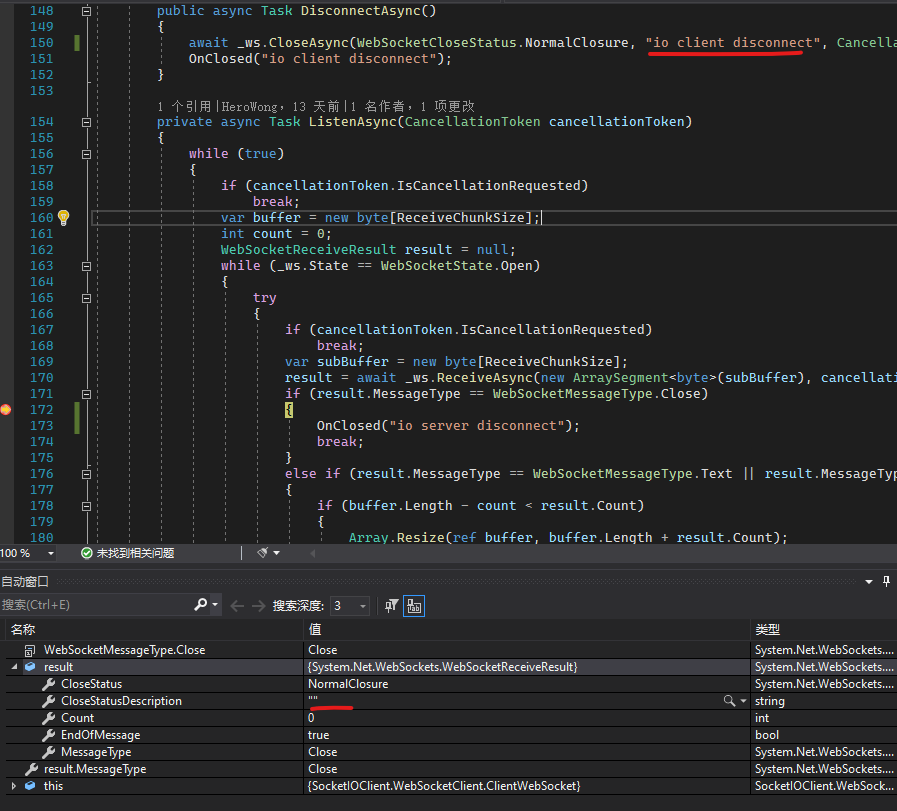The image size is (897, 811).
Task: Click the back navigation arrow in Autos toolbar
Action: 235,604
